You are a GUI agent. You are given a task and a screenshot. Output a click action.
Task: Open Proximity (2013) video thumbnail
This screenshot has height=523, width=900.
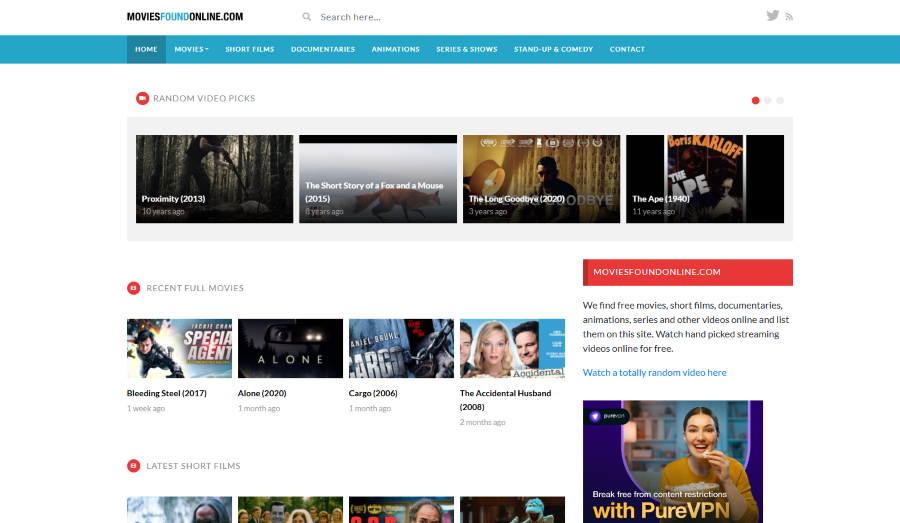pyautogui.click(x=214, y=179)
